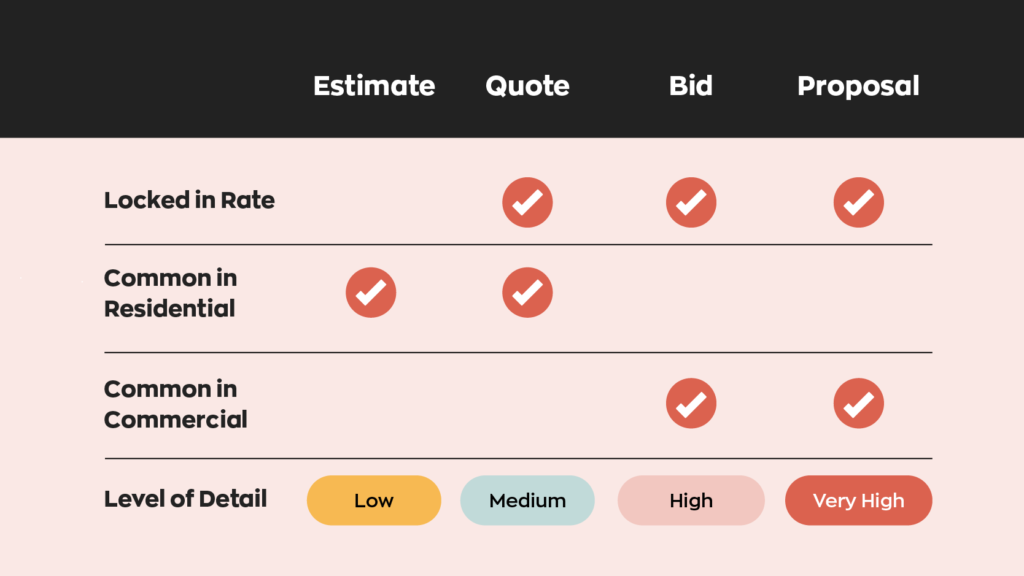Select the red Very High detail pill
This screenshot has height=576, width=1024.
(x=858, y=500)
